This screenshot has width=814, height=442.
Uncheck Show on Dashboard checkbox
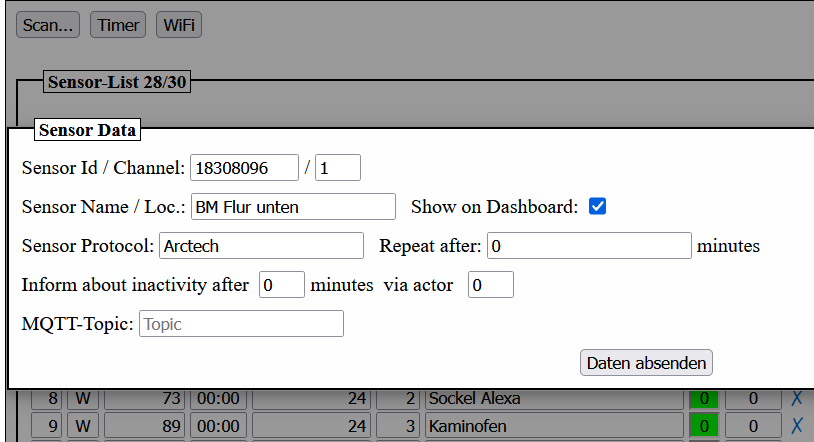point(597,206)
